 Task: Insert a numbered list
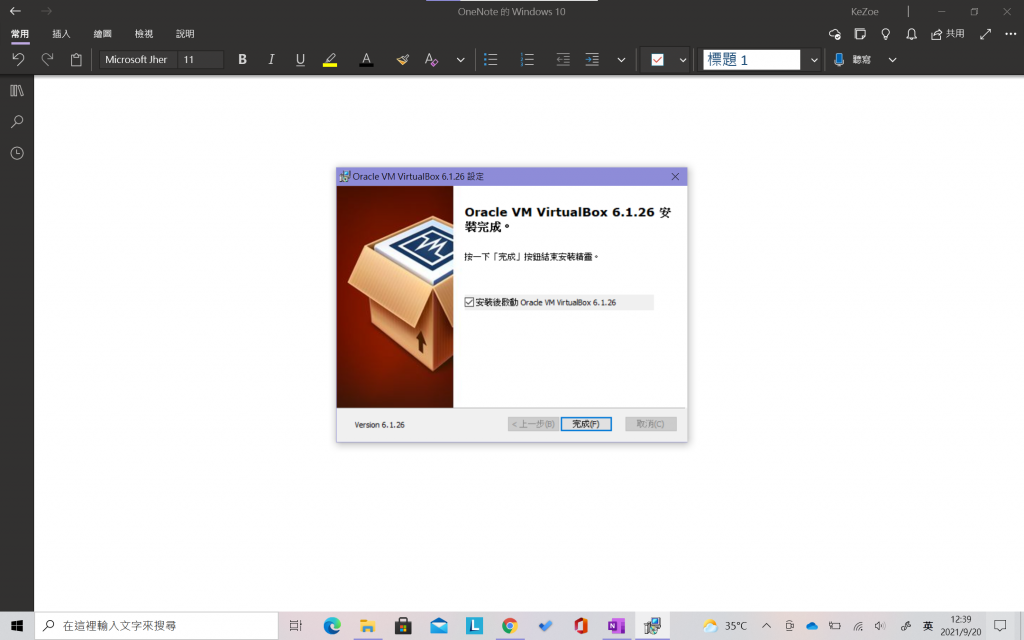527,59
